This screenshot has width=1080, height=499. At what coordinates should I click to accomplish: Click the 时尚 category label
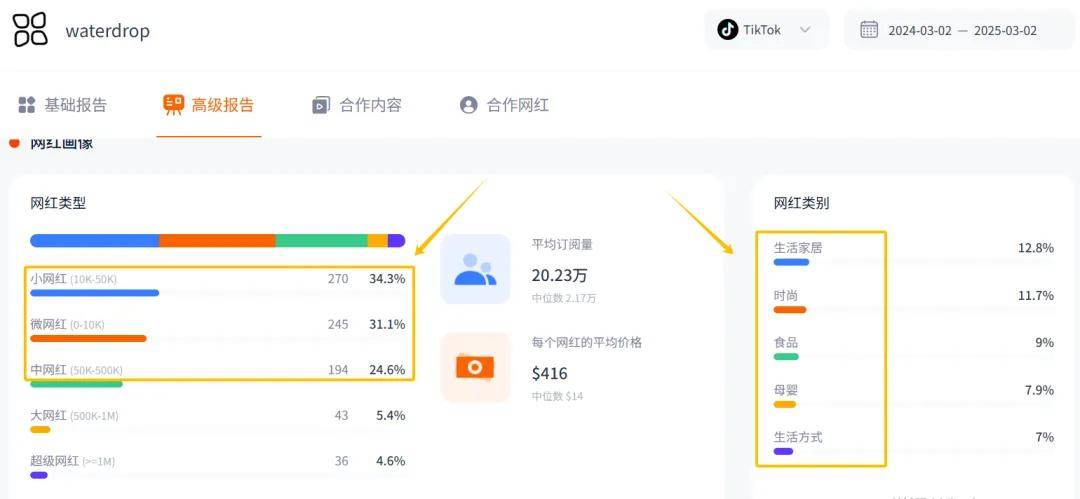click(786, 296)
